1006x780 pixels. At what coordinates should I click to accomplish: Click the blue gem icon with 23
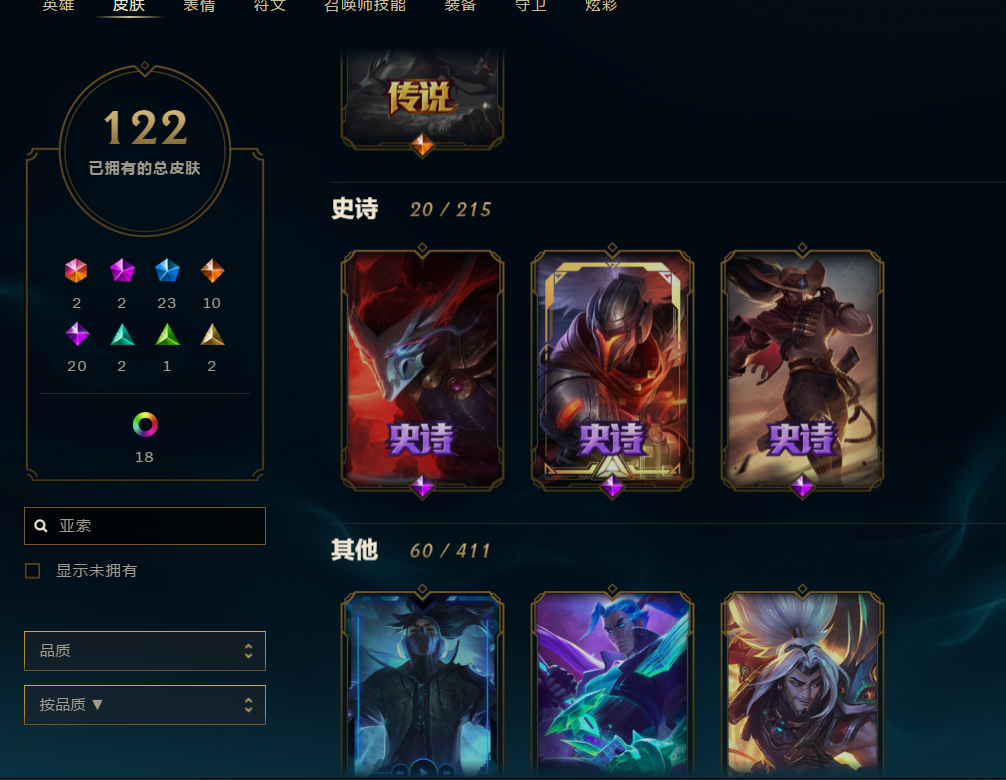tap(167, 271)
